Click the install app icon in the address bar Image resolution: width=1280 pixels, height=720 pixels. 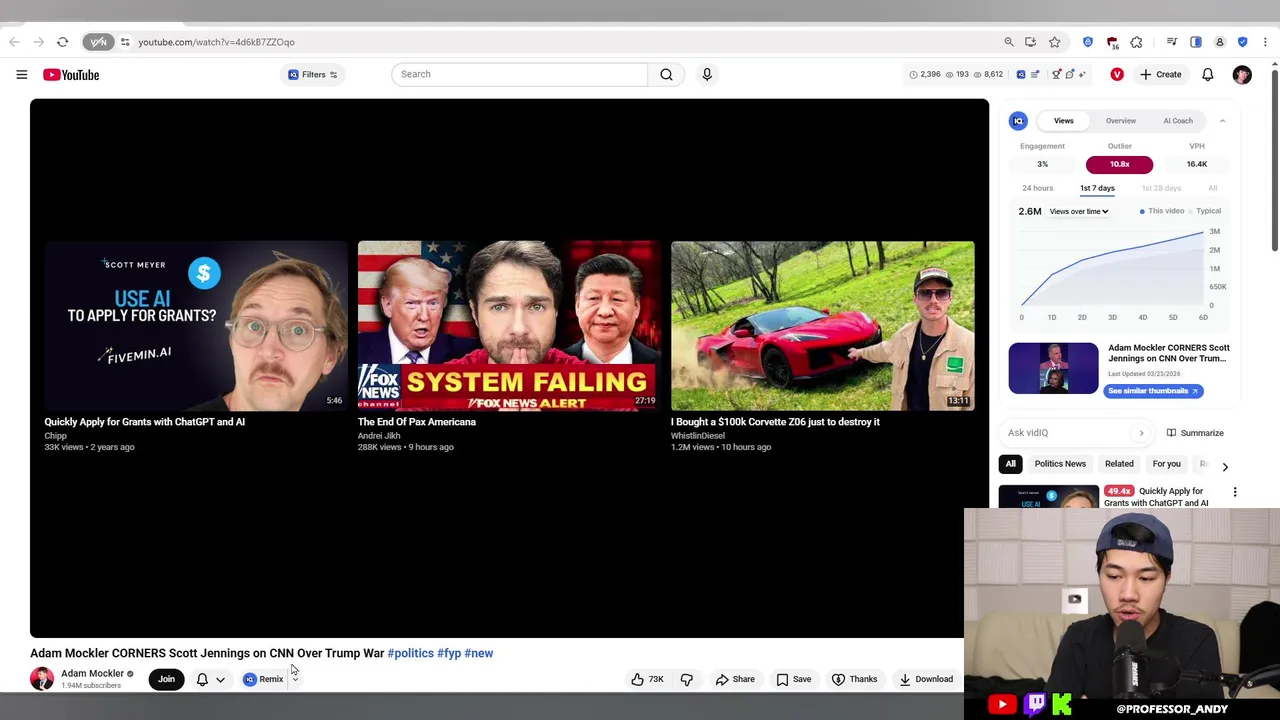[x=1031, y=42]
